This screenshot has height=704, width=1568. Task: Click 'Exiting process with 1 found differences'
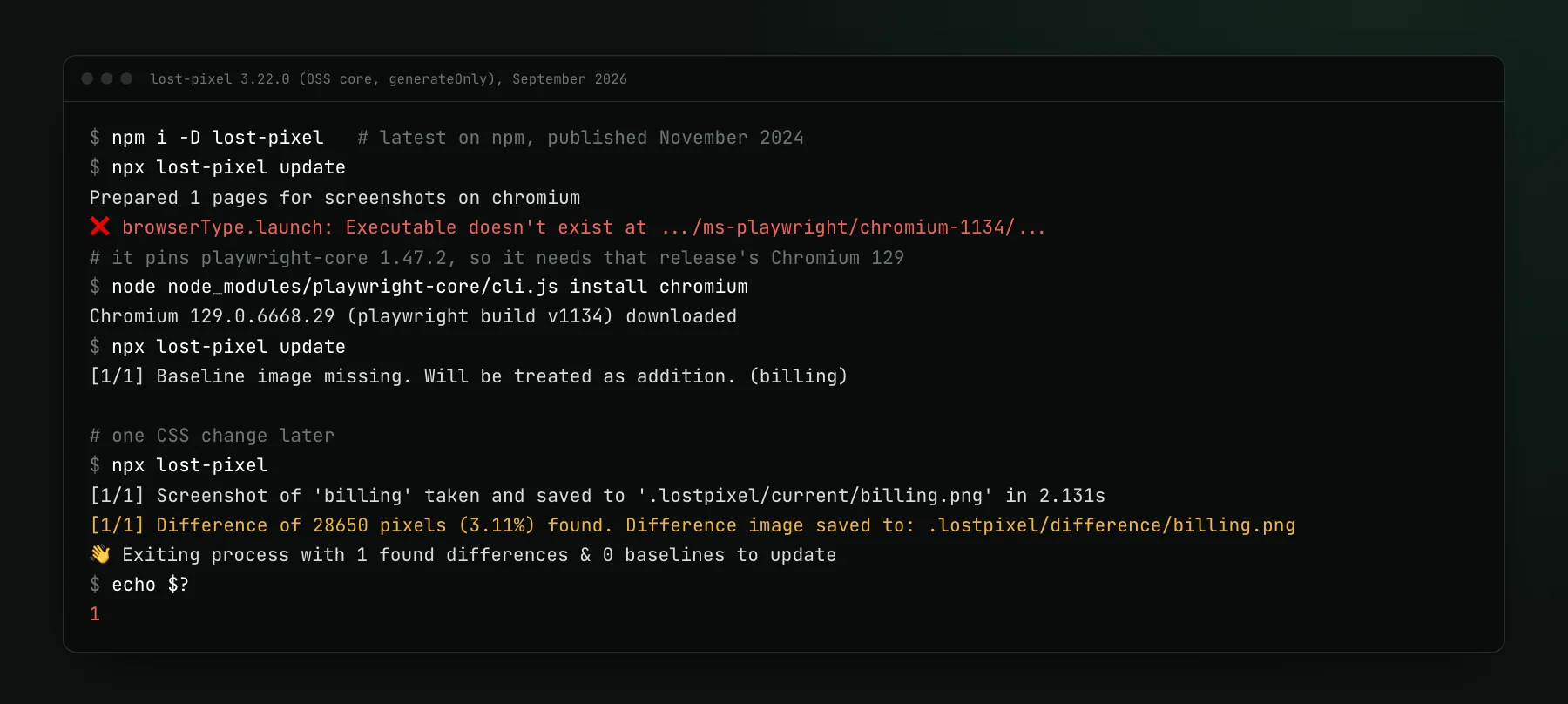coord(345,555)
